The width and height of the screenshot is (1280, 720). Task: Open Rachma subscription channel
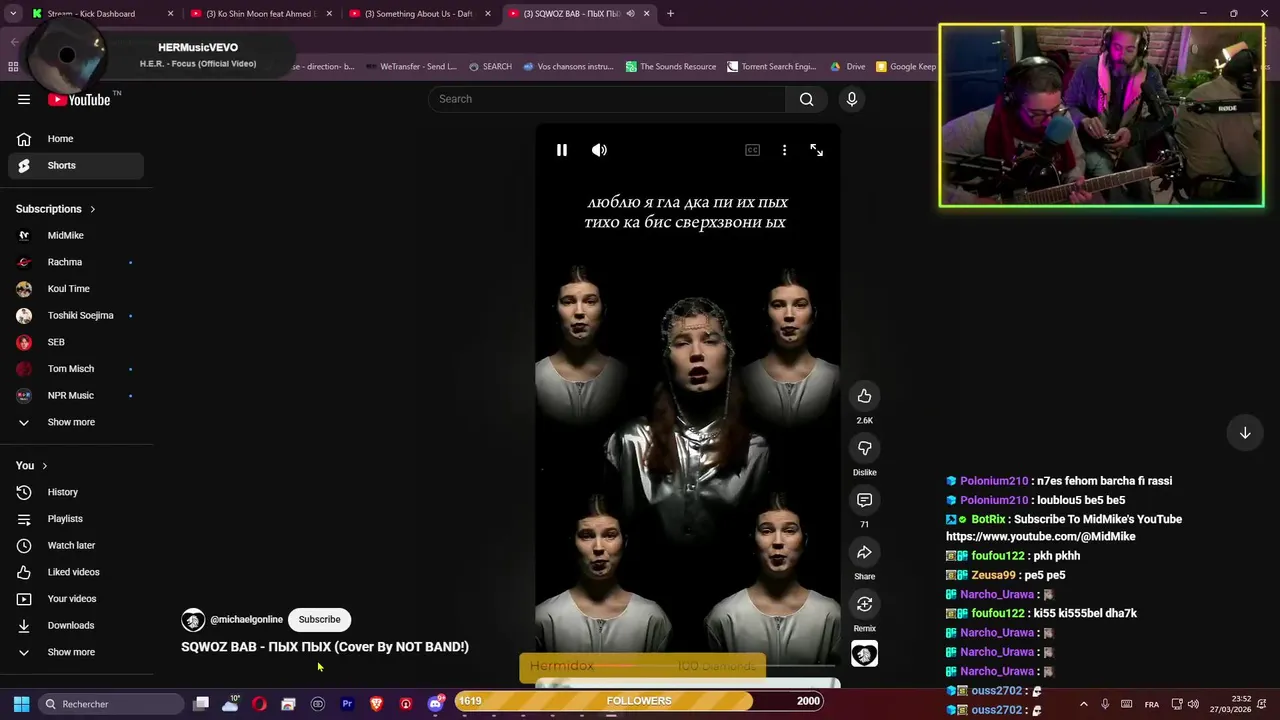point(76,262)
